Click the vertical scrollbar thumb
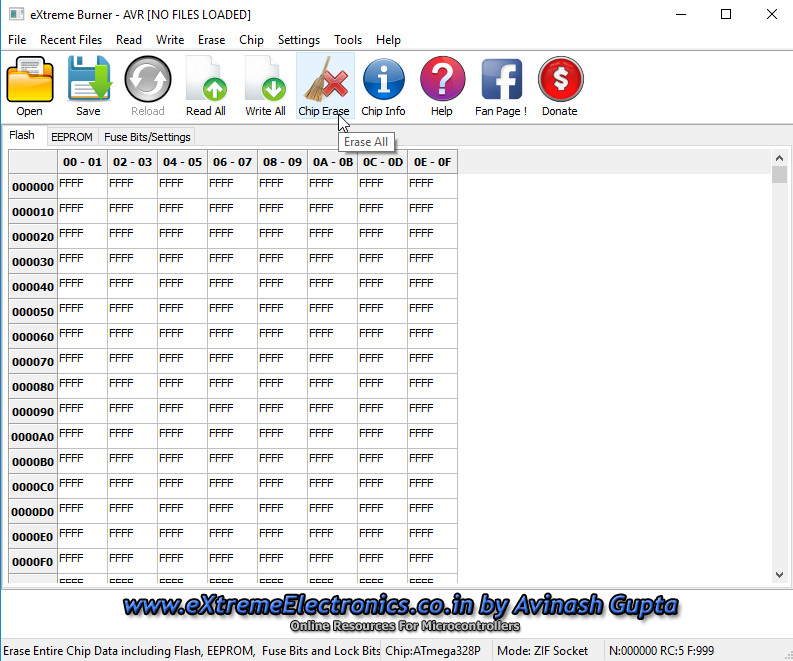 [x=779, y=174]
